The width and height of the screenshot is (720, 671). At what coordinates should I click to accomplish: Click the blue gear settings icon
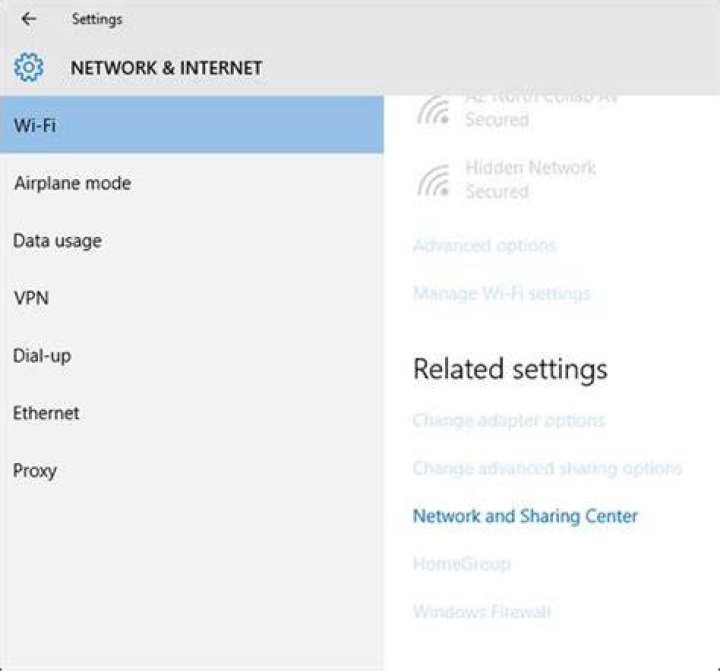[28, 68]
